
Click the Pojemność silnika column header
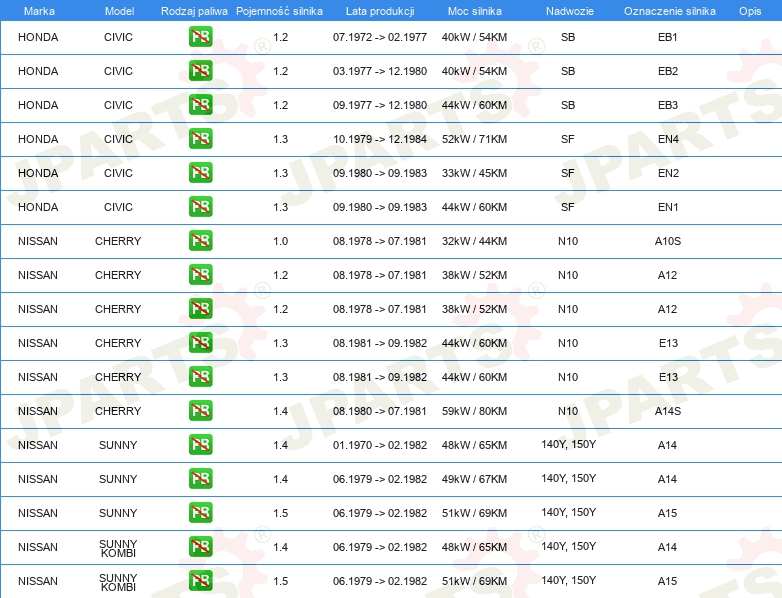[279, 11]
